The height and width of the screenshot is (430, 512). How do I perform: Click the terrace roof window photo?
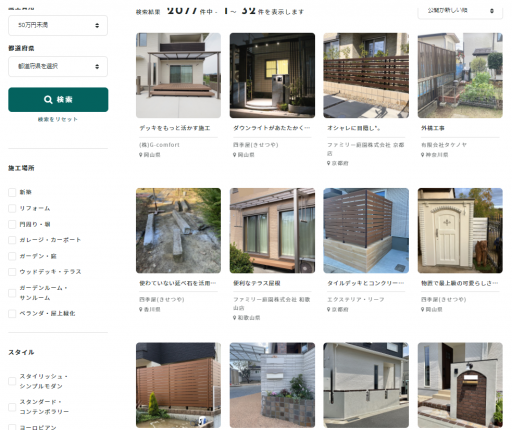(272, 231)
